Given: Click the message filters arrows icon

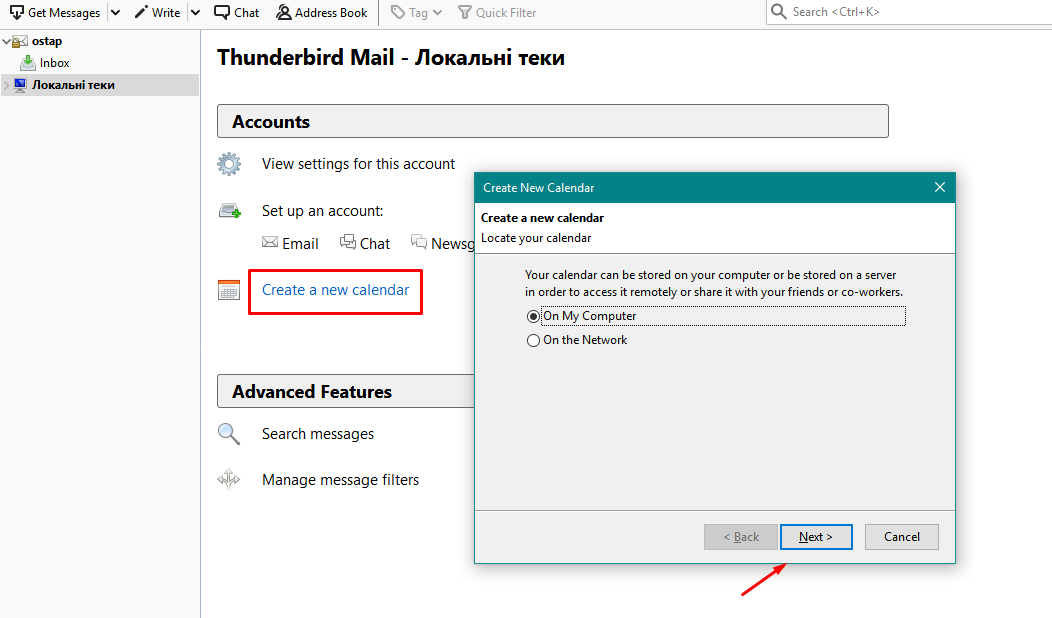Looking at the screenshot, I should click(229, 479).
